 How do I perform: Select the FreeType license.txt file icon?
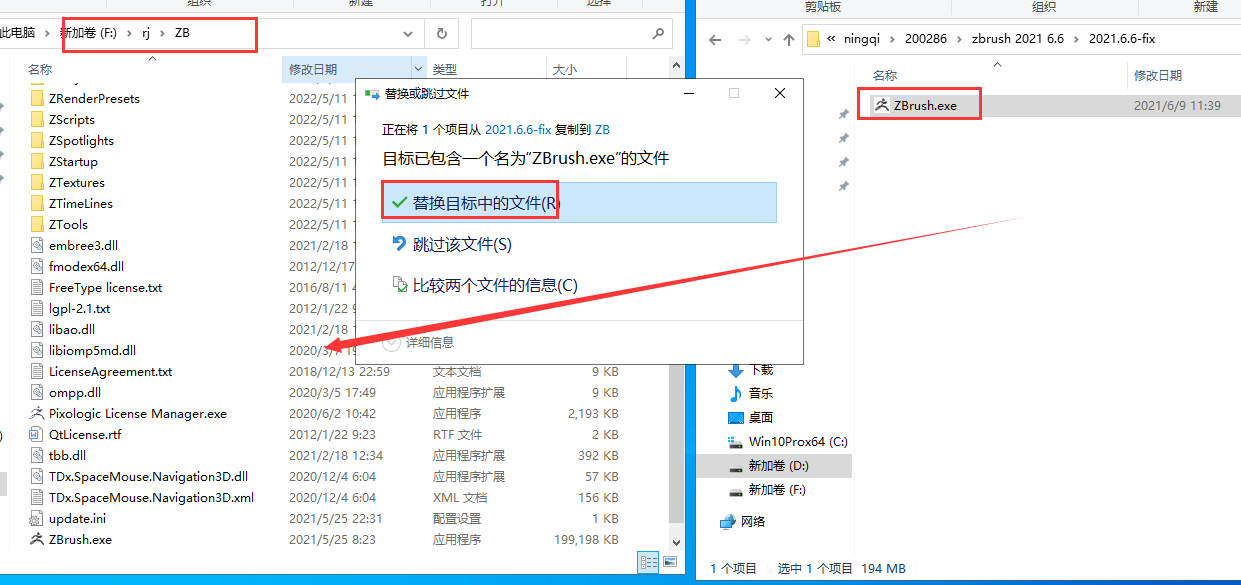38,287
